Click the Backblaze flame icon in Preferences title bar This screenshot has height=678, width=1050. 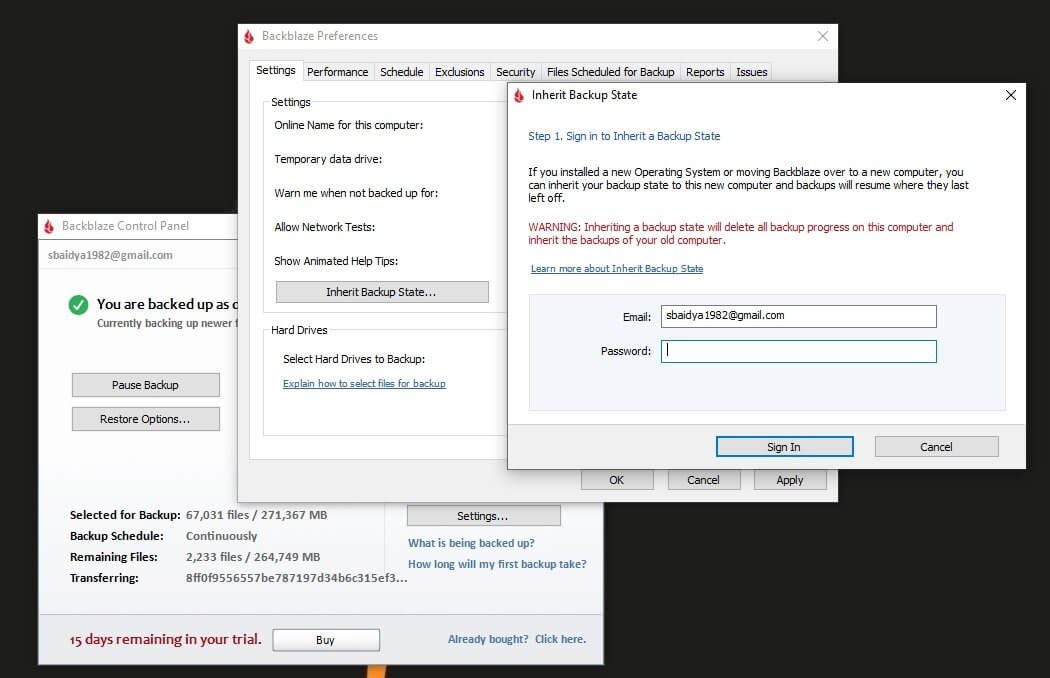pos(249,36)
